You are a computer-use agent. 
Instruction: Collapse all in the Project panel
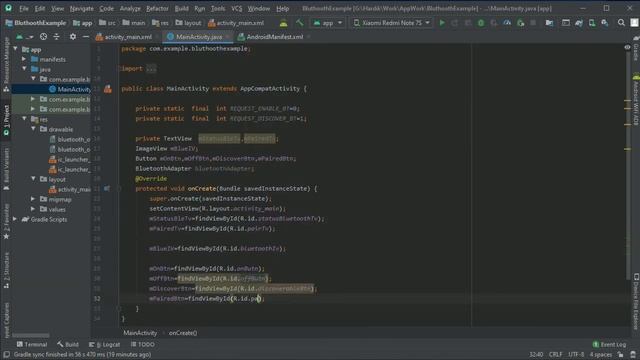point(56,37)
